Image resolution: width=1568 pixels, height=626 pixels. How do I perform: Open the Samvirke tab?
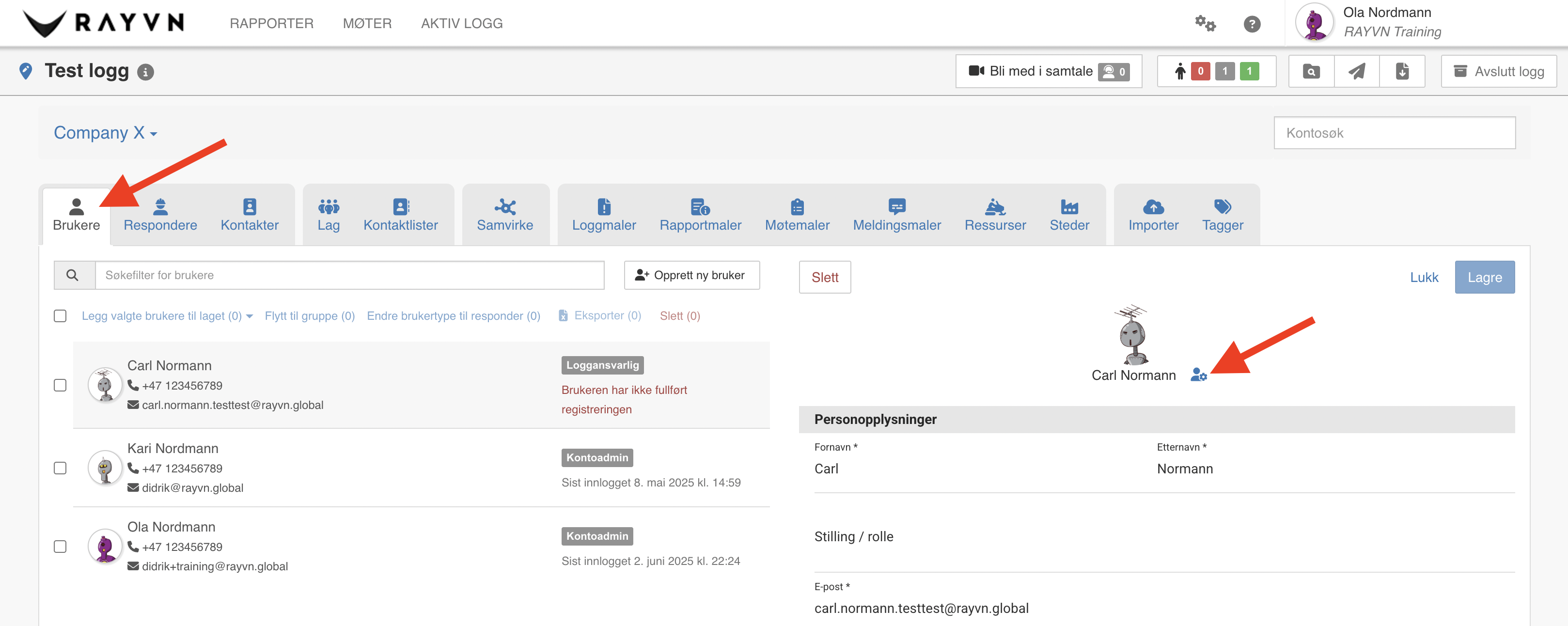coord(504,215)
